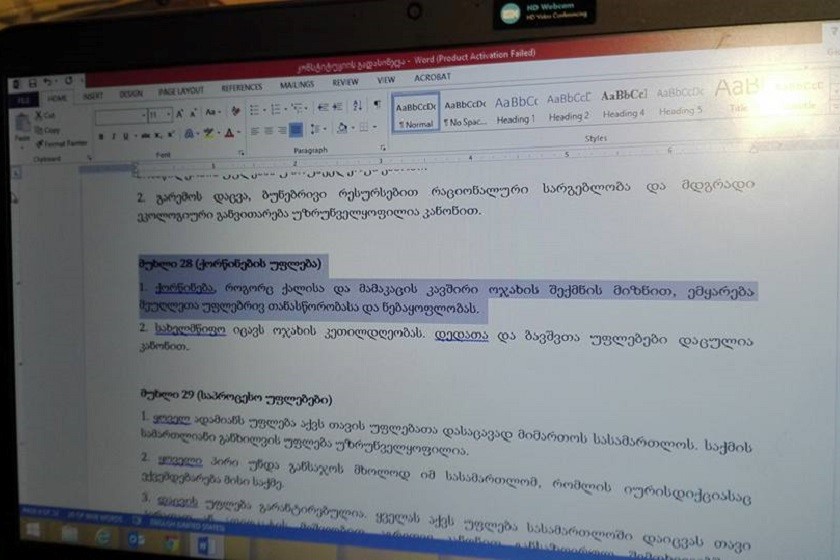Clear all formatting with the eraser icon
The image size is (840, 560).
click(236, 111)
